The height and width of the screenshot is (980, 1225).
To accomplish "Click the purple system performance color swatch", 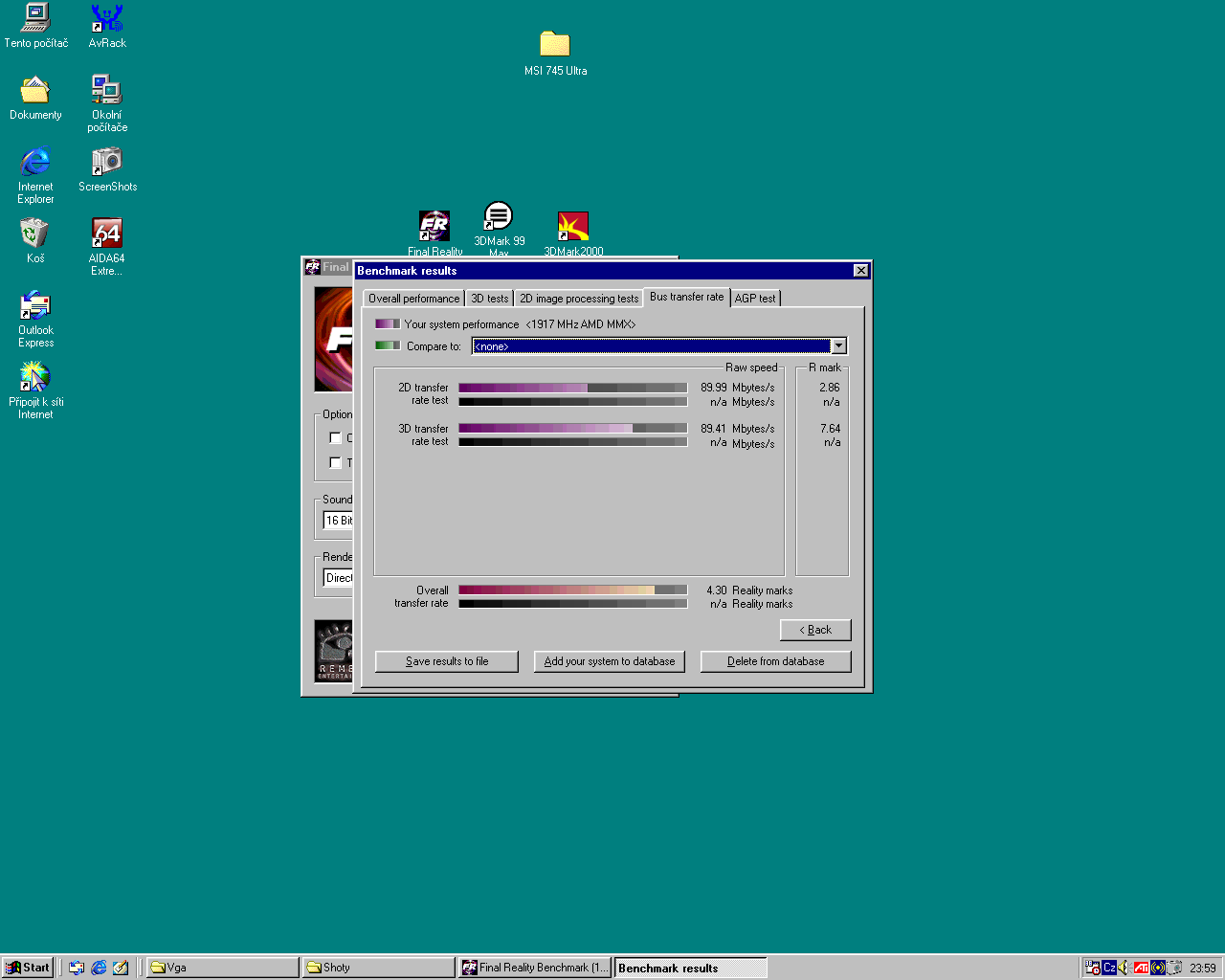I will pos(388,324).
